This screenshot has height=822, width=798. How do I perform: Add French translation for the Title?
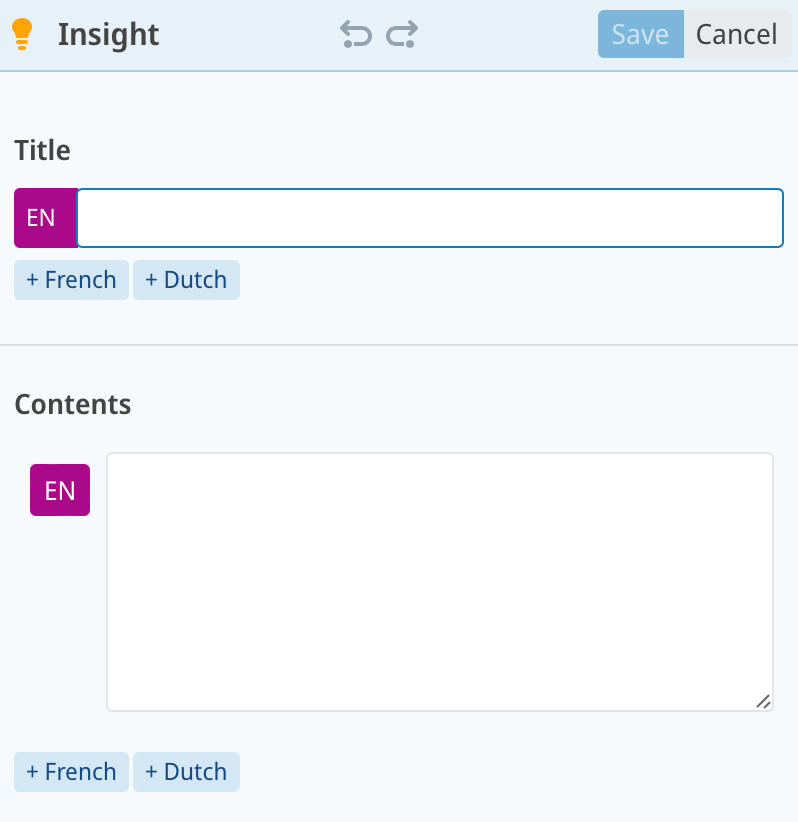click(x=71, y=280)
